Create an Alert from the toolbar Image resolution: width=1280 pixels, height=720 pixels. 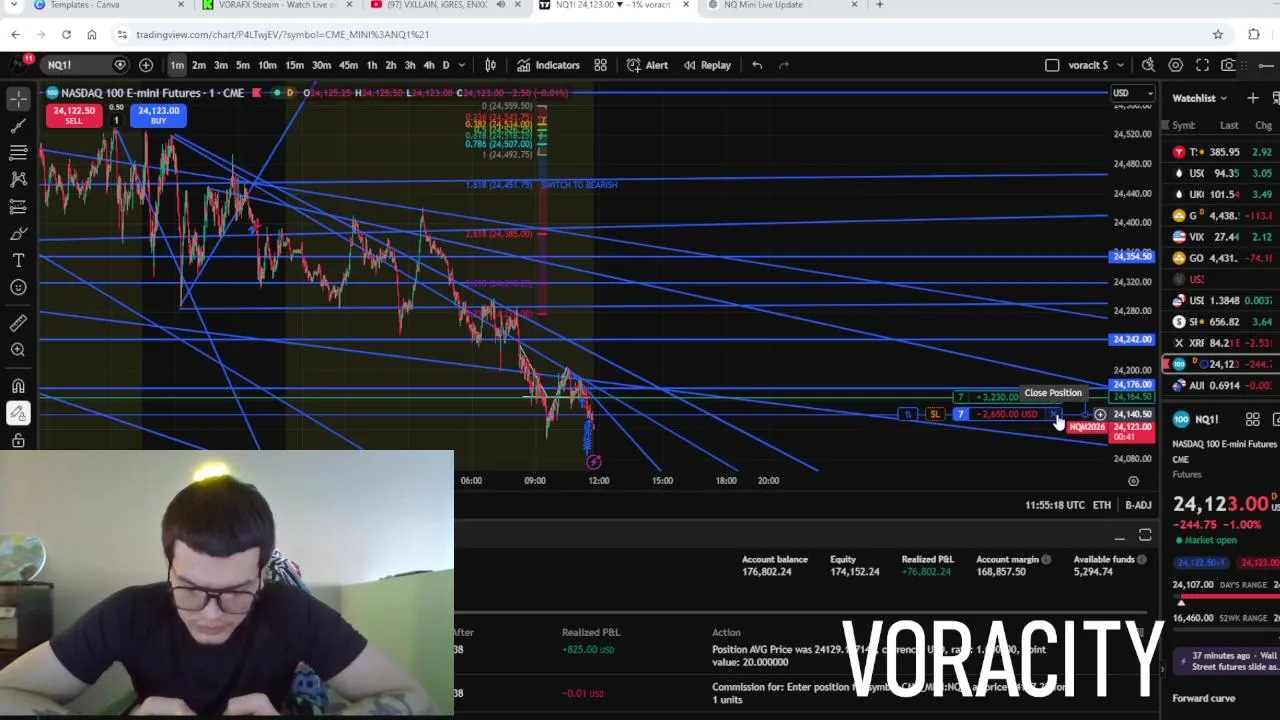point(647,65)
